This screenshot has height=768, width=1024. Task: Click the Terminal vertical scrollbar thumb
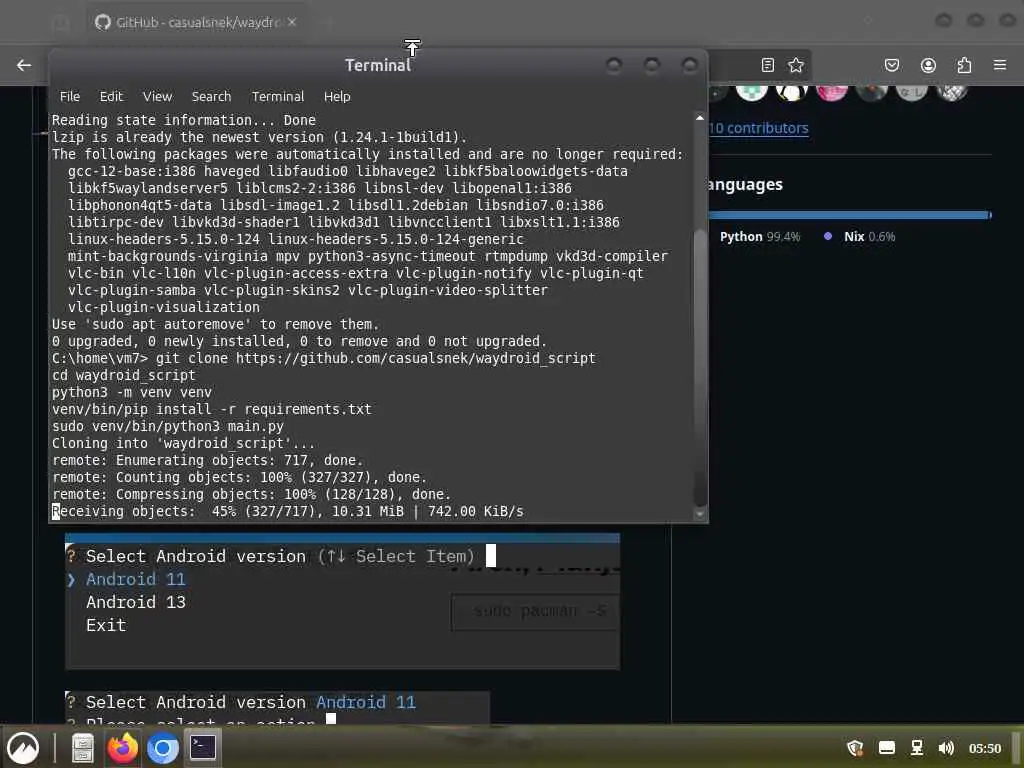pos(700,367)
